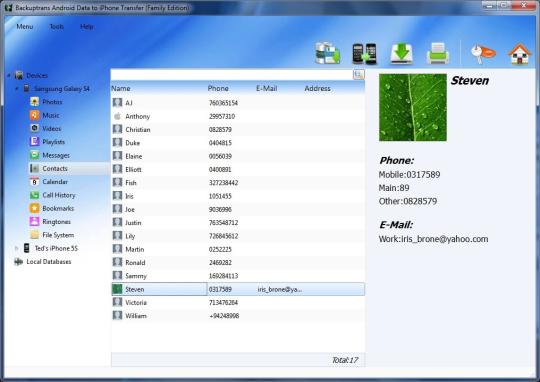Click Main:89 in the details panel
The width and height of the screenshot is (540, 382).
[x=394, y=188]
